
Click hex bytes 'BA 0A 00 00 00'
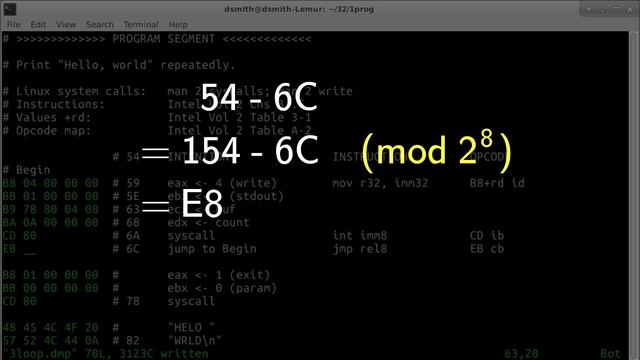(50, 222)
